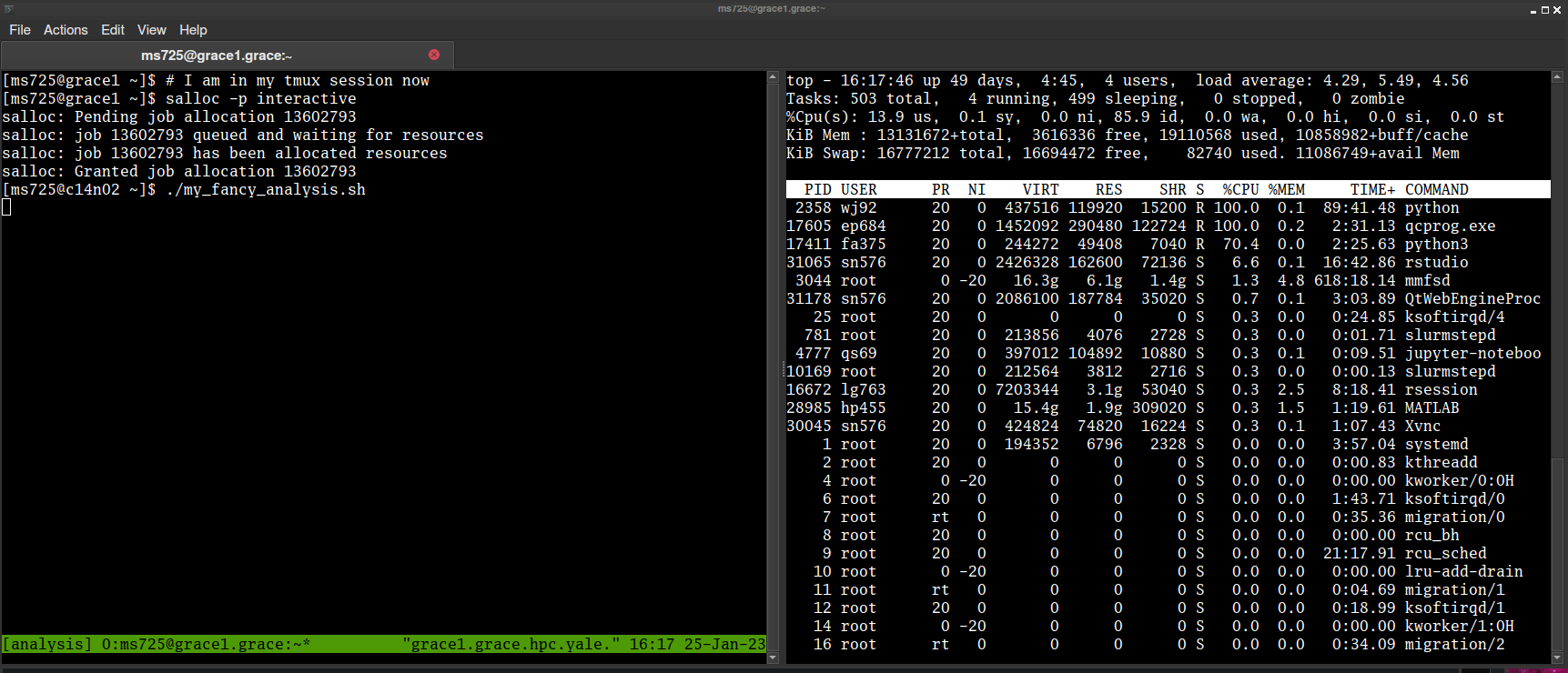Click 'Granted job allocation 13602793' line
1568x673 pixels.
179,171
